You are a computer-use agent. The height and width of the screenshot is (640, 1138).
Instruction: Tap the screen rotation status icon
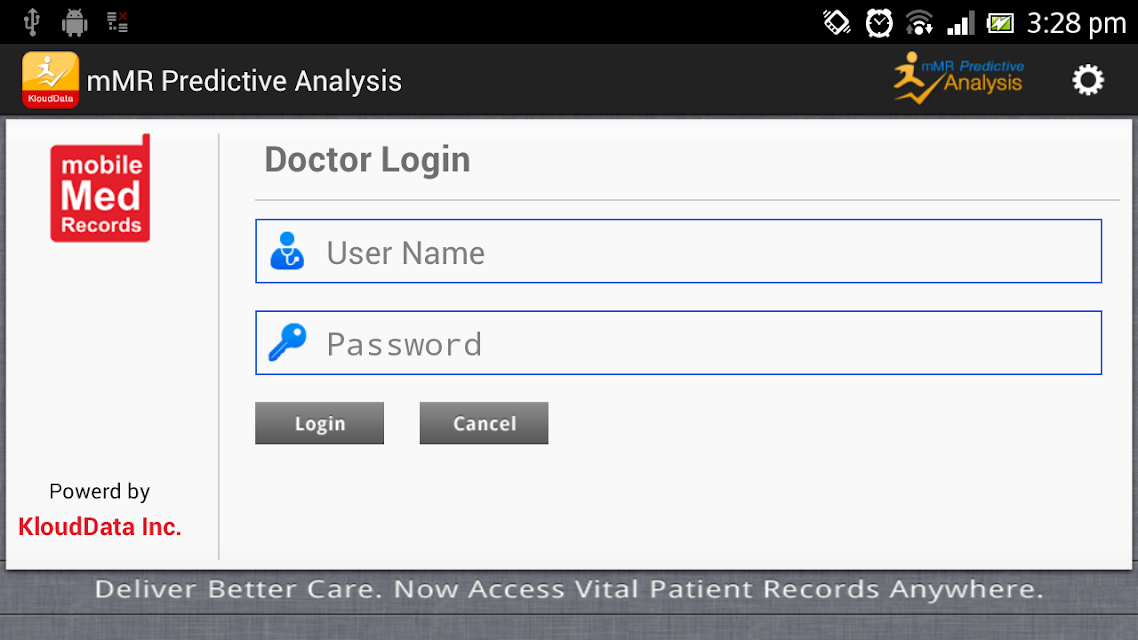click(x=837, y=22)
